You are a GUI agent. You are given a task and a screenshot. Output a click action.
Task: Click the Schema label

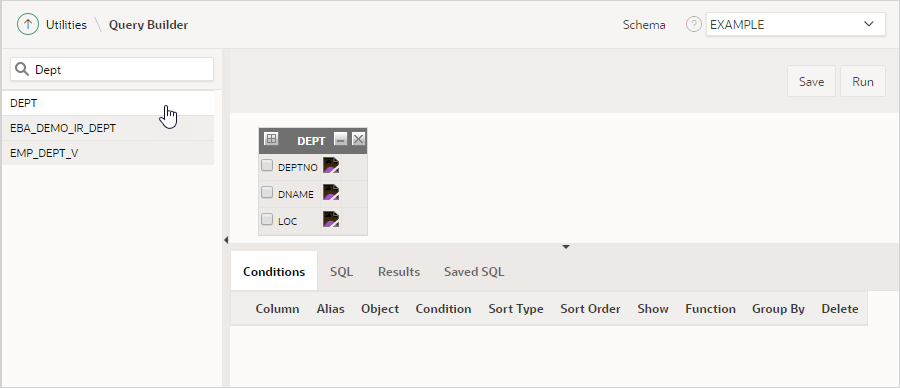644,25
